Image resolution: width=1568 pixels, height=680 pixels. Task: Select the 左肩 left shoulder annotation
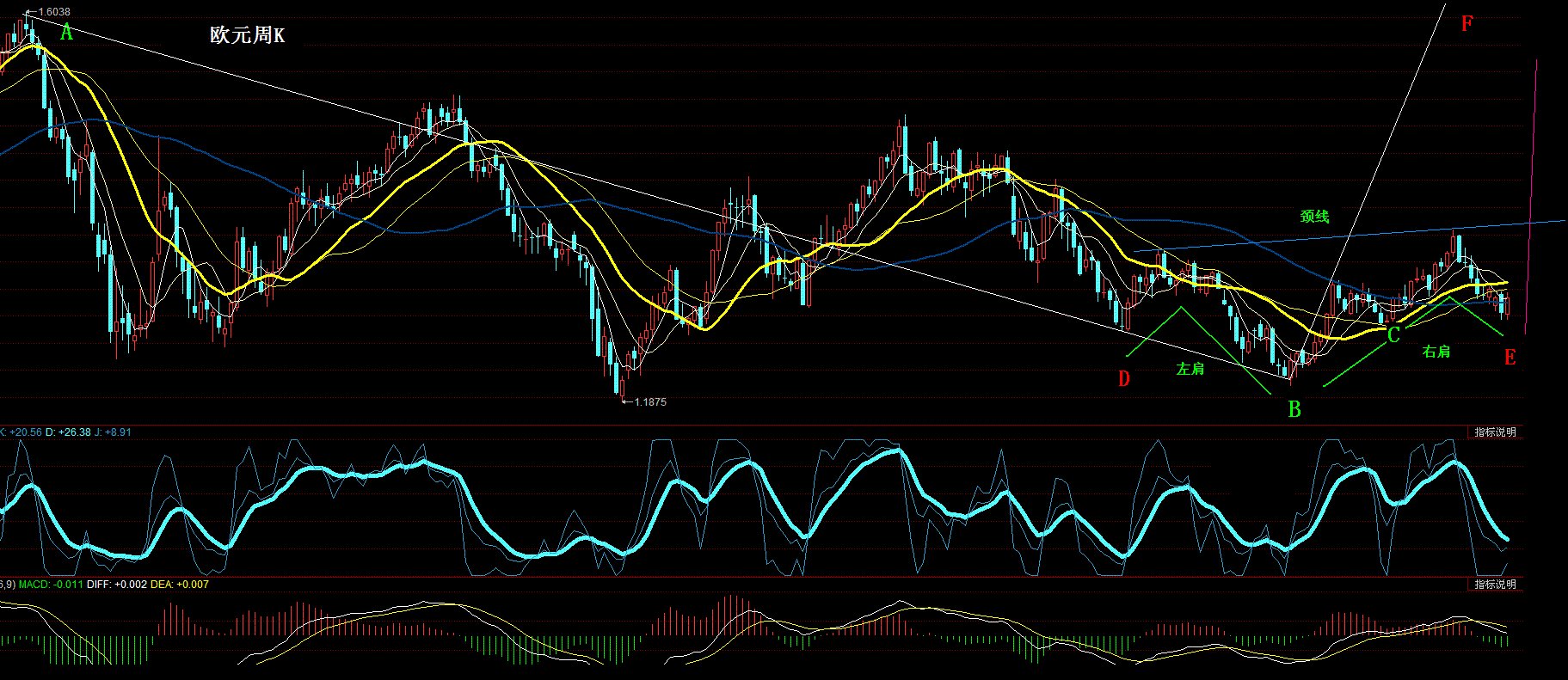tap(1190, 369)
